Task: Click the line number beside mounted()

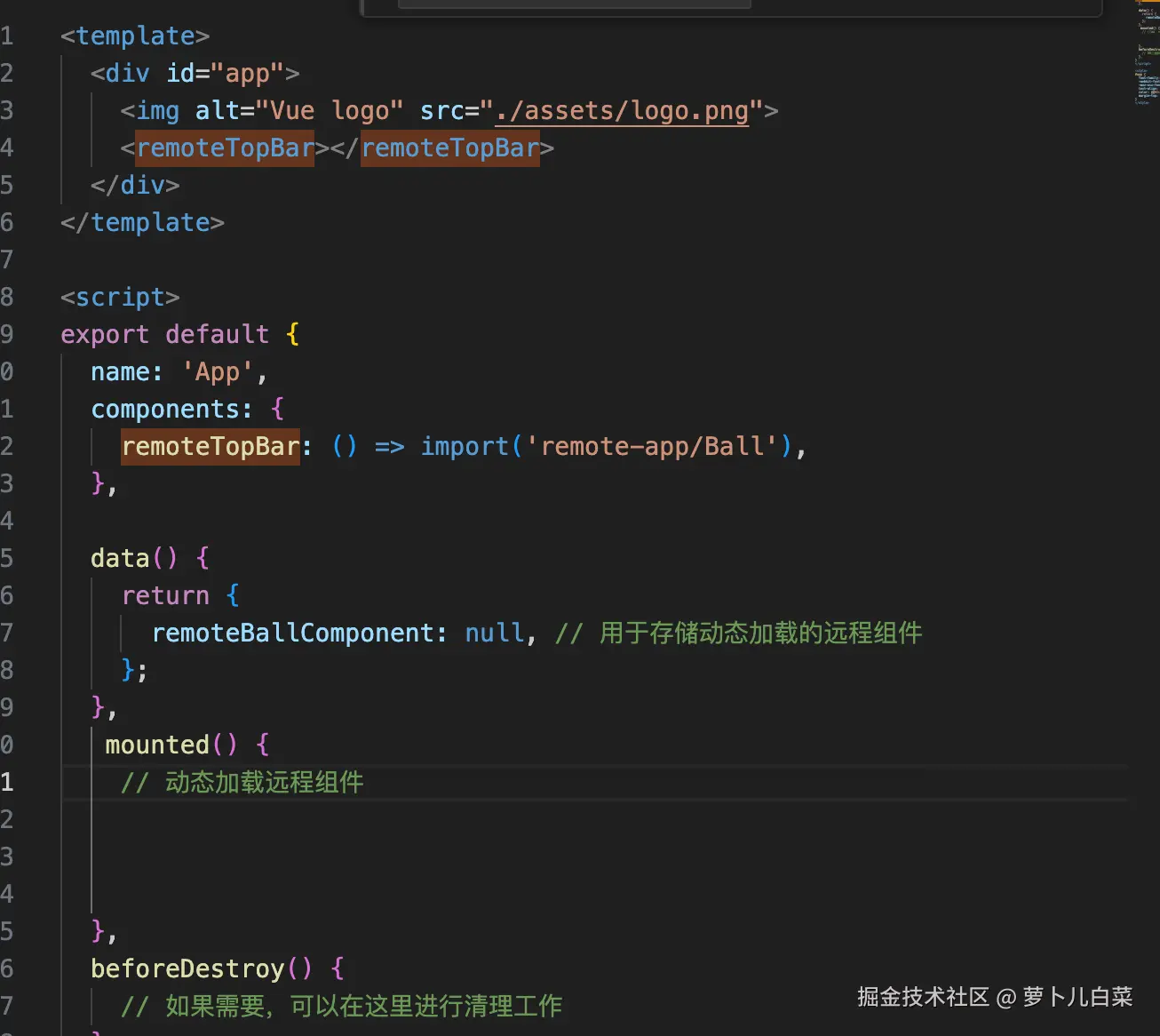Action: click(x=7, y=745)
